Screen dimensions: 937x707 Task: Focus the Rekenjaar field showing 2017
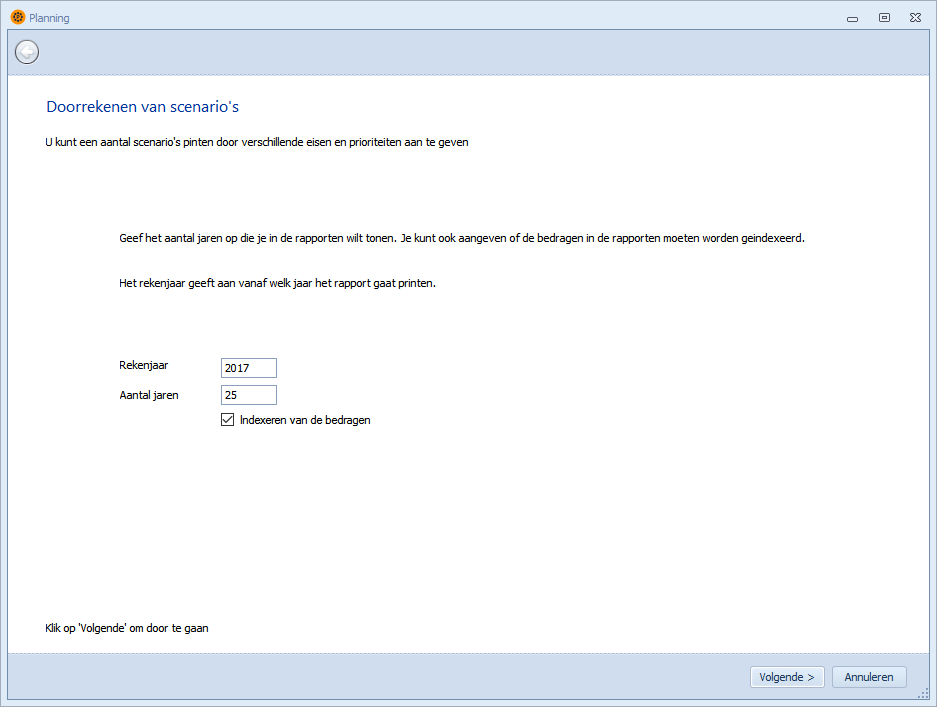[249, 368]
